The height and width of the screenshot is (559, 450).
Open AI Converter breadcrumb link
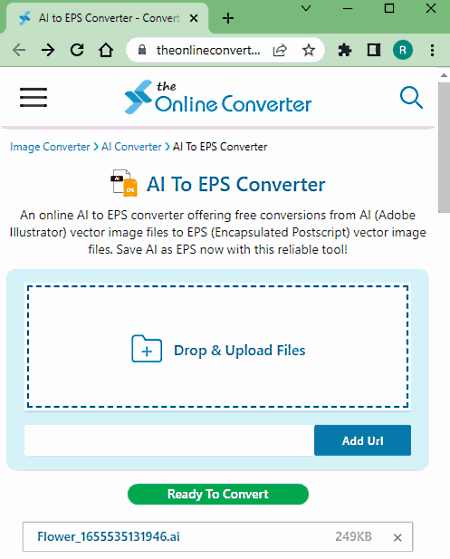pyautogui.click(x=131, y=147)
